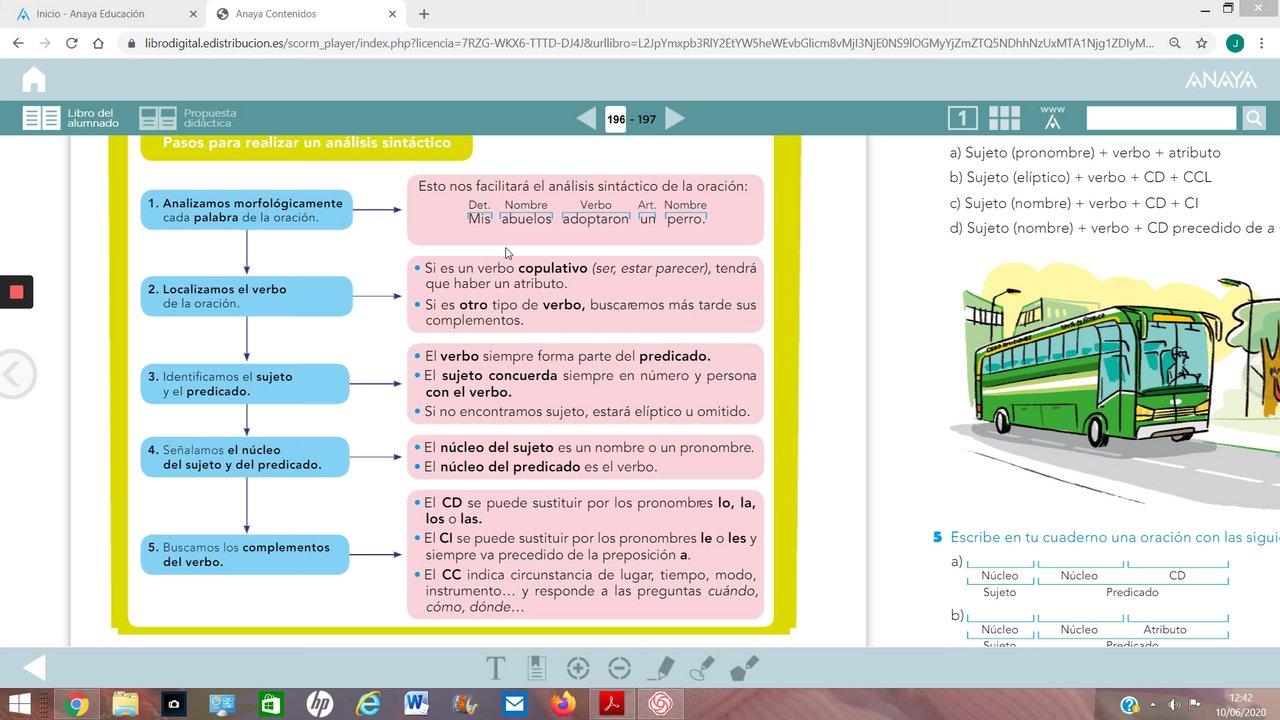The height and width of the screenshot is (720, 1280).
Task: Click the page number 196 field
Action: click(x=616, y=119)
